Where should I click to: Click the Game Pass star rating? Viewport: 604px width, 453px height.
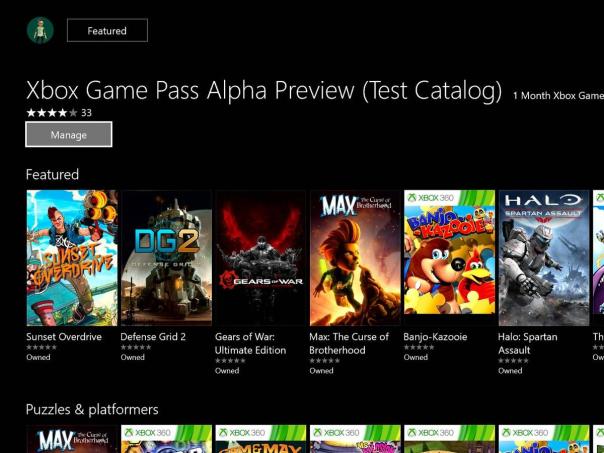pos(51,113)
